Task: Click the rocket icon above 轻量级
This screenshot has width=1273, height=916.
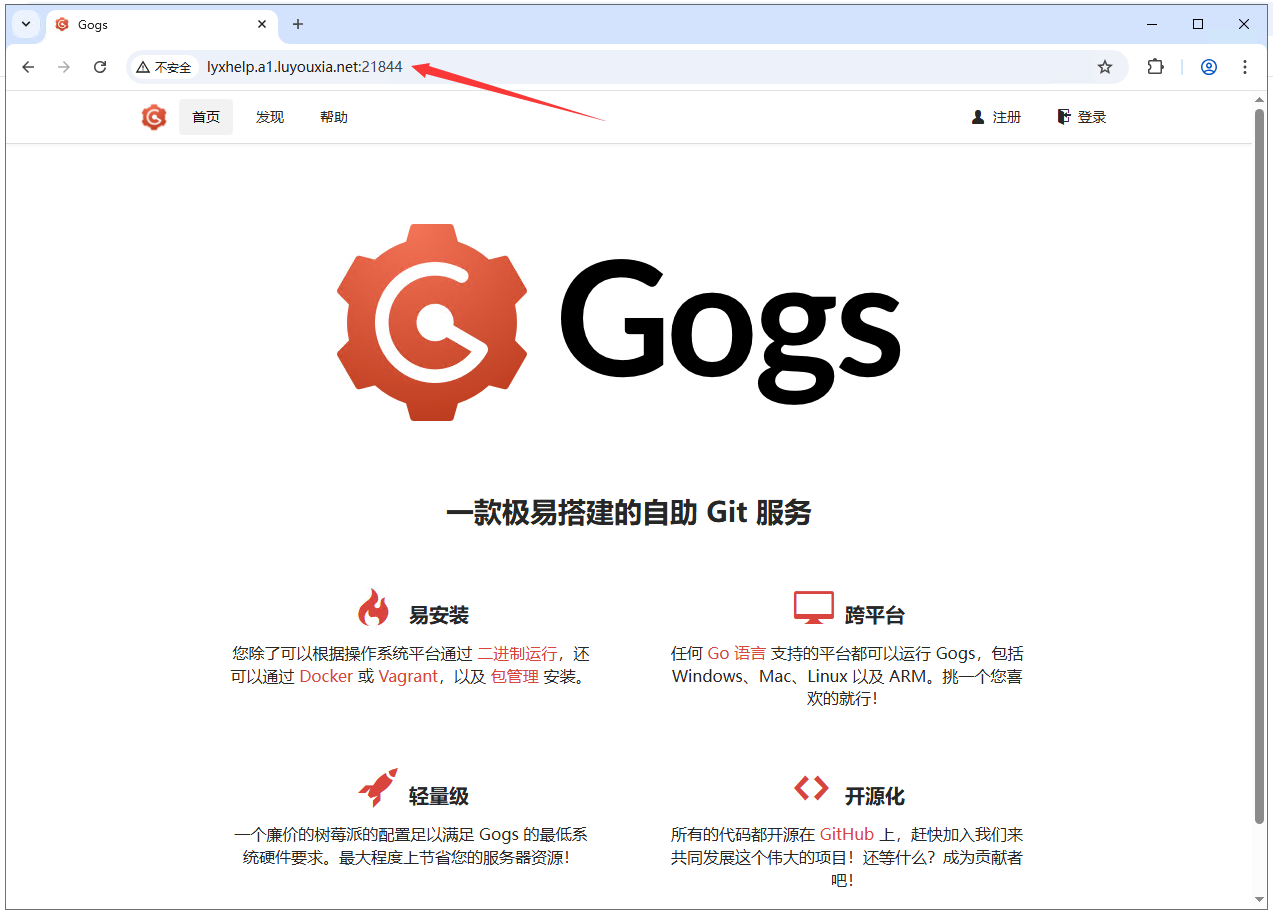Action: [376, 785]
